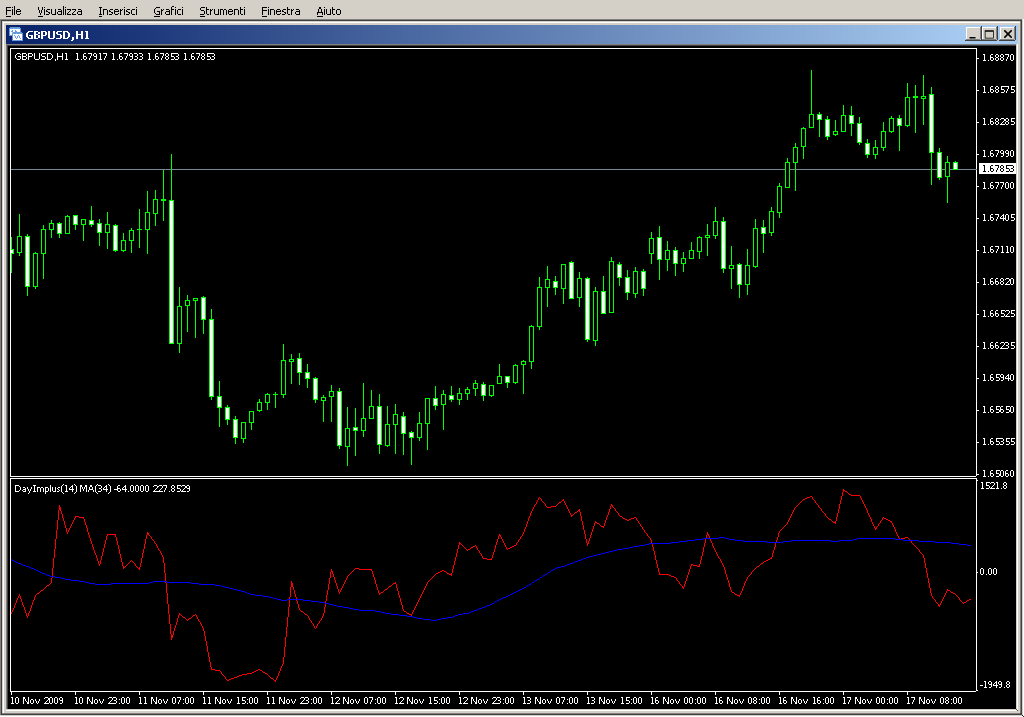This screenshot has width=1024, height=717.
Task: Click the GBPUSD,H1 title bar text
Action: point(57,35)
